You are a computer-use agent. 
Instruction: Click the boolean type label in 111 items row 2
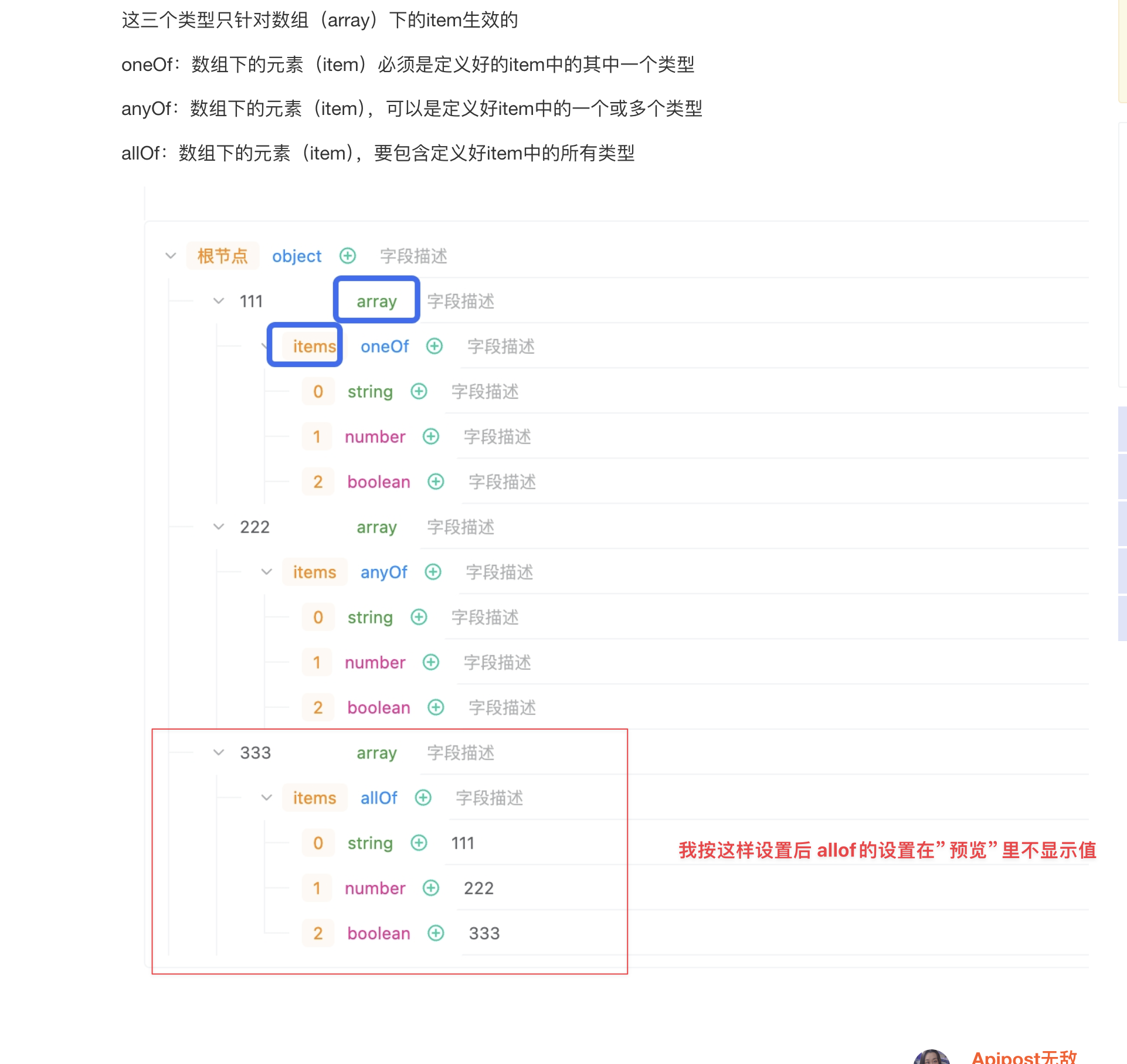(379, 481)
